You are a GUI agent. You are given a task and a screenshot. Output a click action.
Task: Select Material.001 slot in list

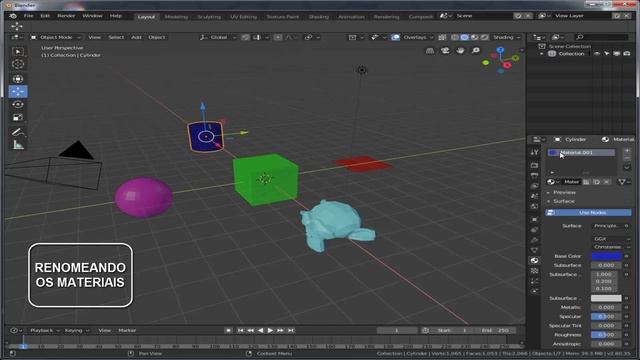tap(581, 152)
